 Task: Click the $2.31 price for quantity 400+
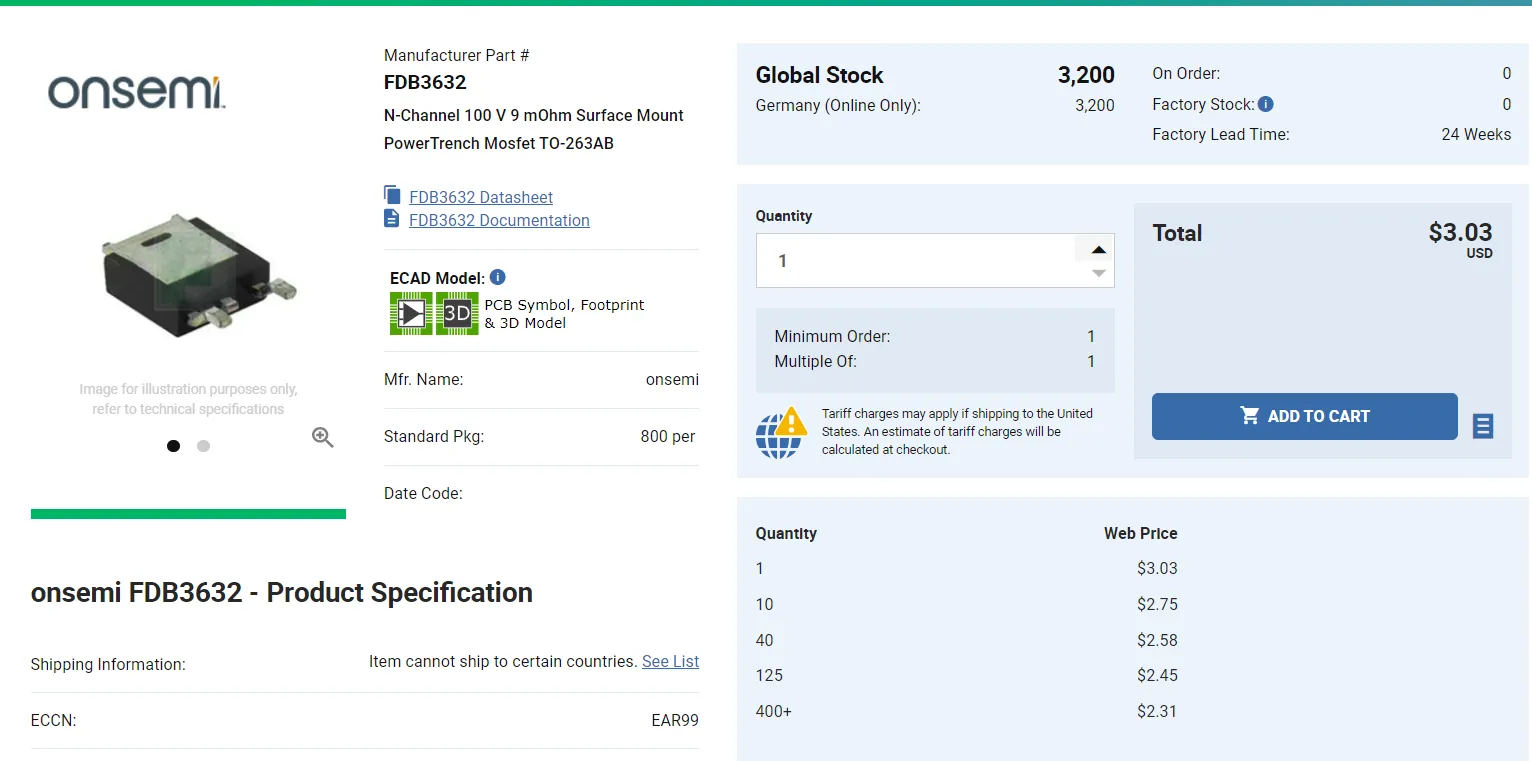pos(1157,711)
